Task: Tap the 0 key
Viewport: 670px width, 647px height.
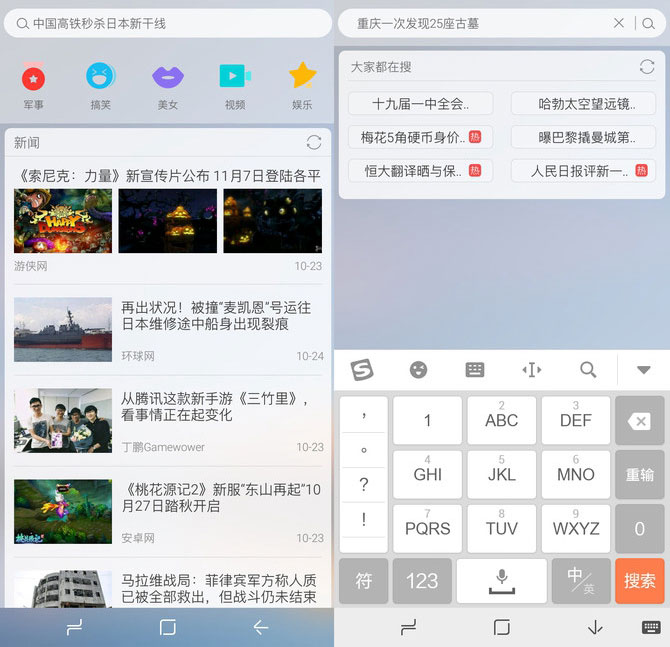Action: click(x=640, y=529)
